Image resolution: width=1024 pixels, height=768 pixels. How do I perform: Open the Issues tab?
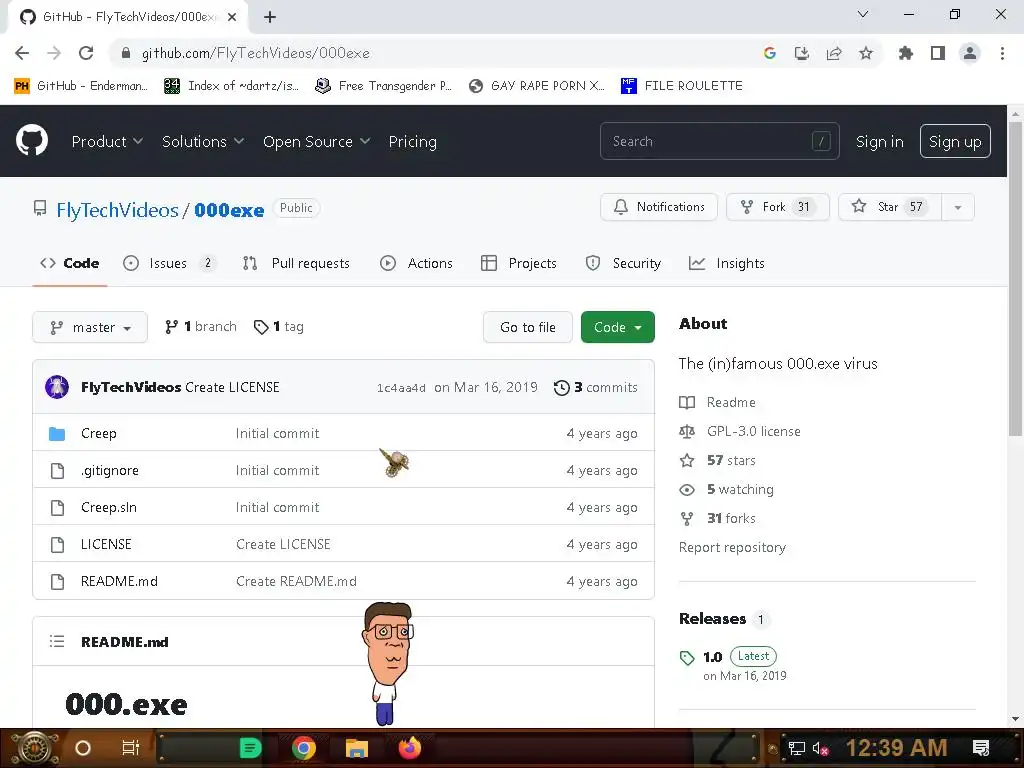tap(169, 263)
